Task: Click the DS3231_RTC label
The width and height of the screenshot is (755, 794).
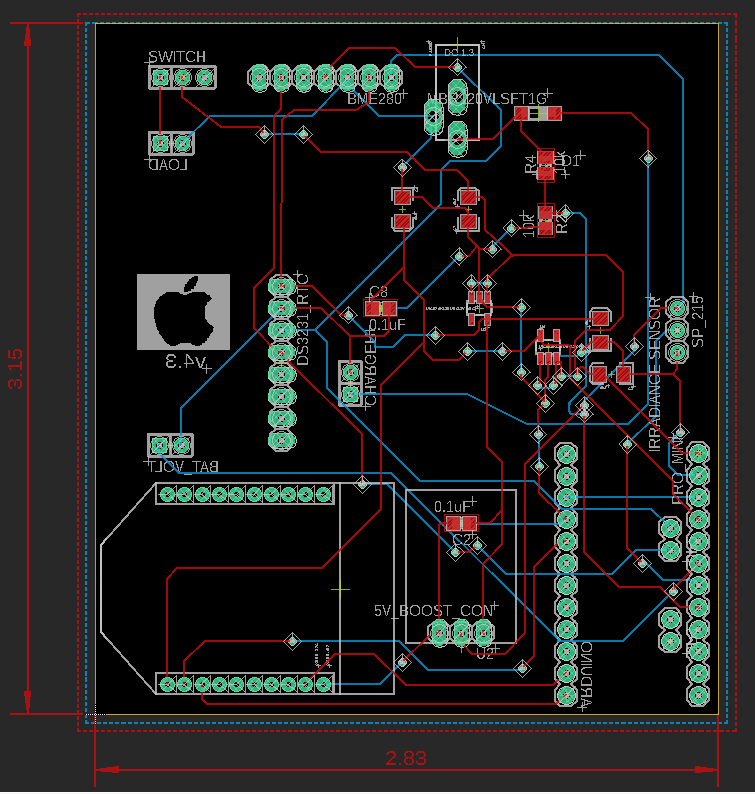Action: pos(303,319)
